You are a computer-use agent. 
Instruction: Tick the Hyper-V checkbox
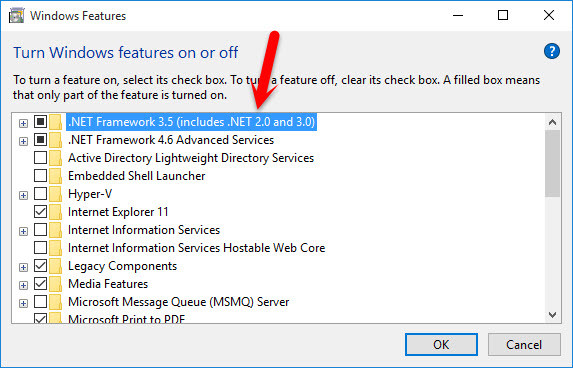pyautogui.click(x=40, y=194)
